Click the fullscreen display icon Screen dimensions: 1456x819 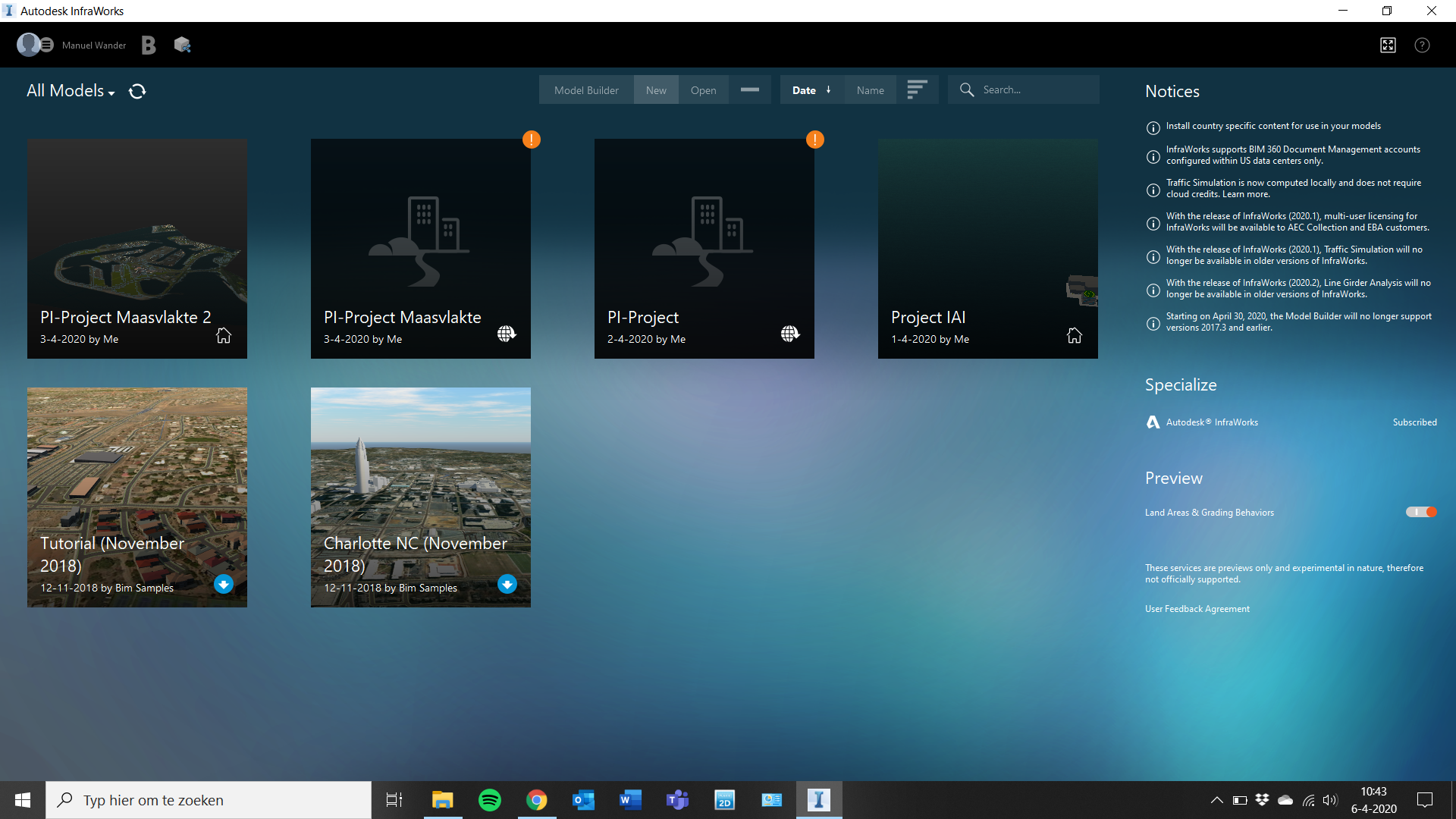(x=1389, y=45)
